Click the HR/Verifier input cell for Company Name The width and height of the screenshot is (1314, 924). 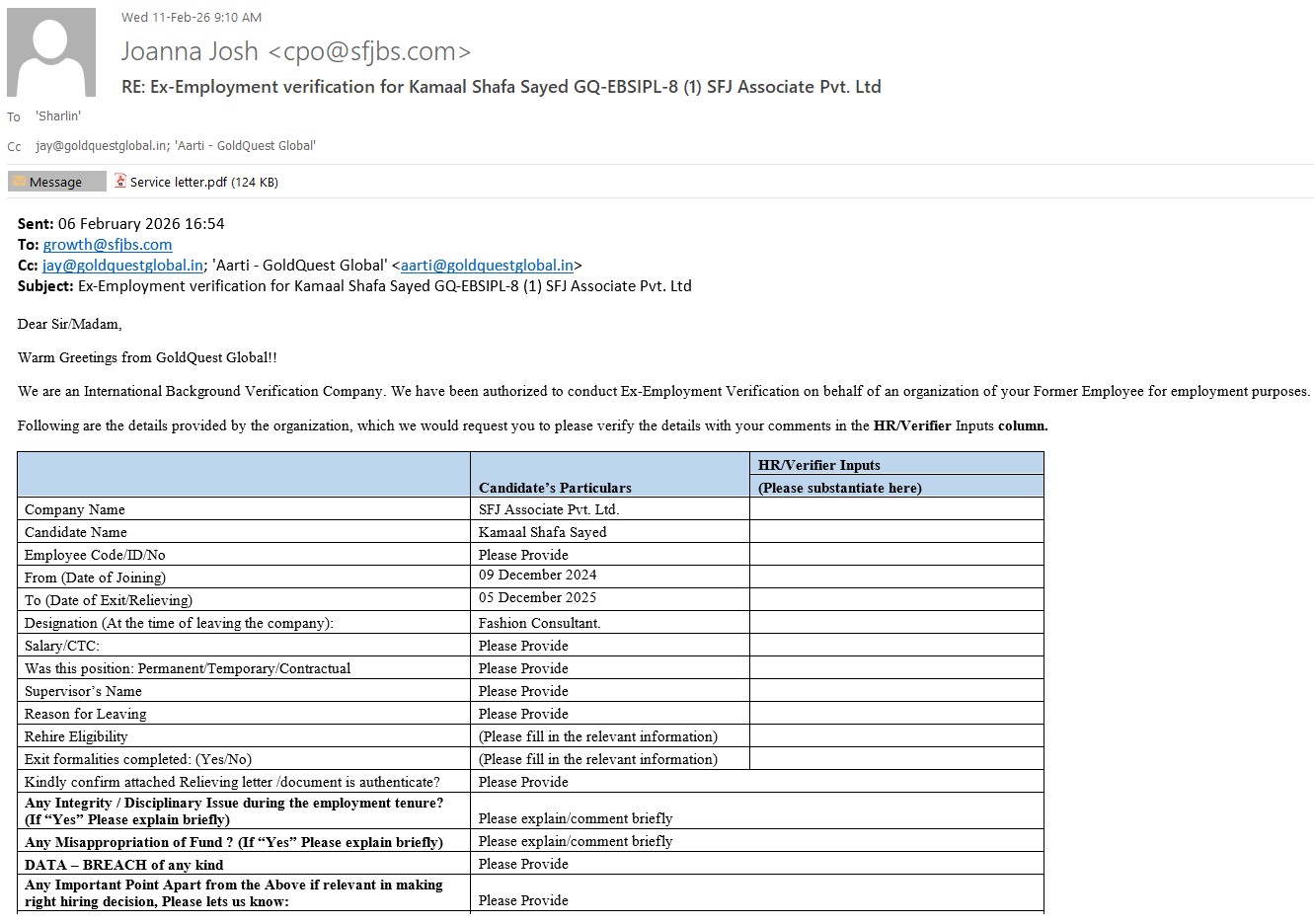tap(895, 509)
